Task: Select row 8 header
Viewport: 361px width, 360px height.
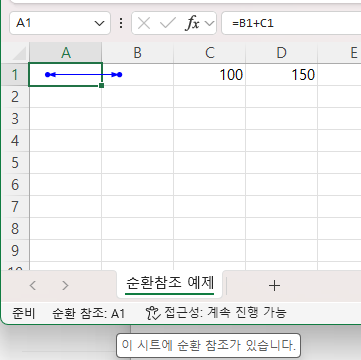Action: pyautogui.click(x=15, y=229)
